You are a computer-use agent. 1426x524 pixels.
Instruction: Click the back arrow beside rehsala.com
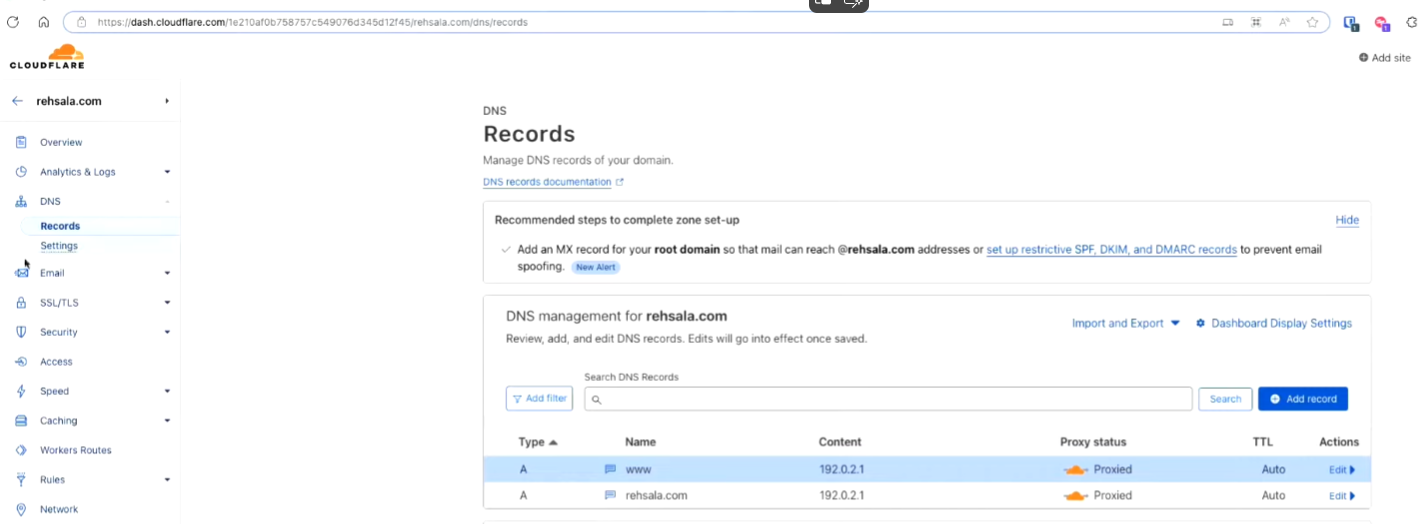point(17,101)
